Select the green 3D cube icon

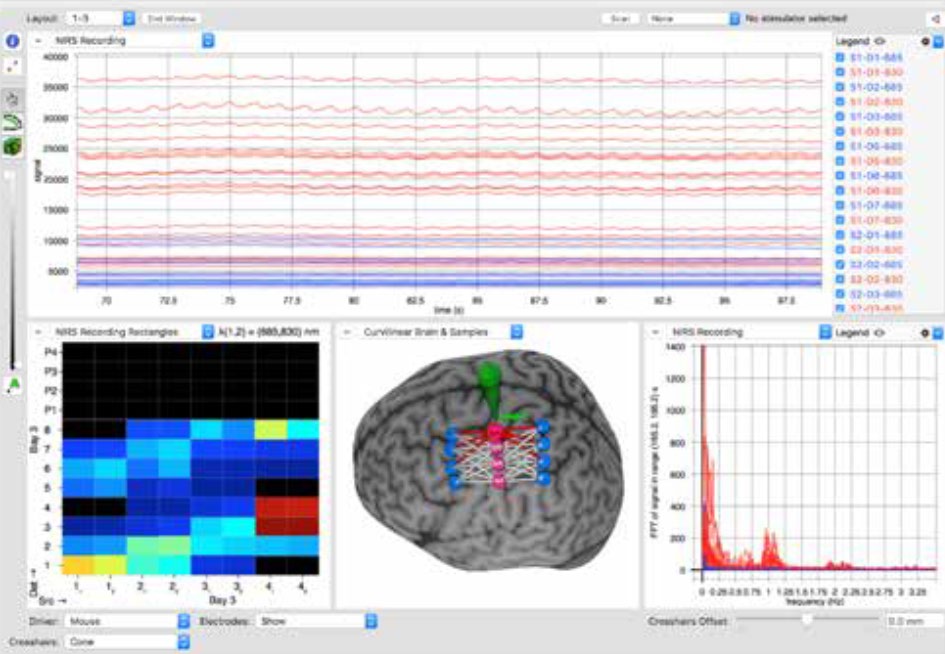[13, 146]
